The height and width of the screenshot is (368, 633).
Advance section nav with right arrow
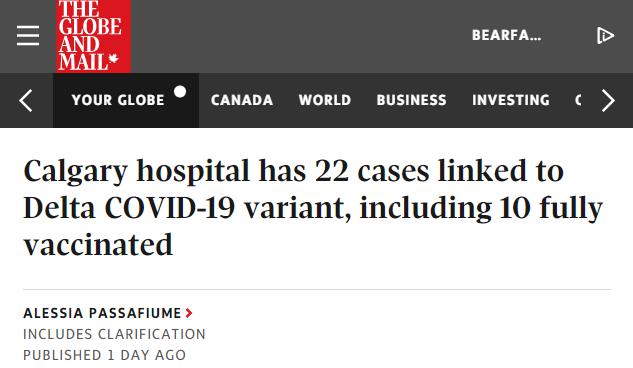tap(608, 100)
